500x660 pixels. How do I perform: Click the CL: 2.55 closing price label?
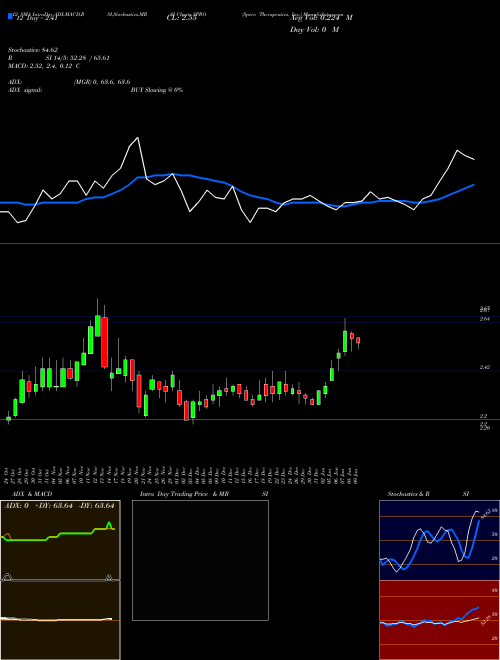[181, 18]
